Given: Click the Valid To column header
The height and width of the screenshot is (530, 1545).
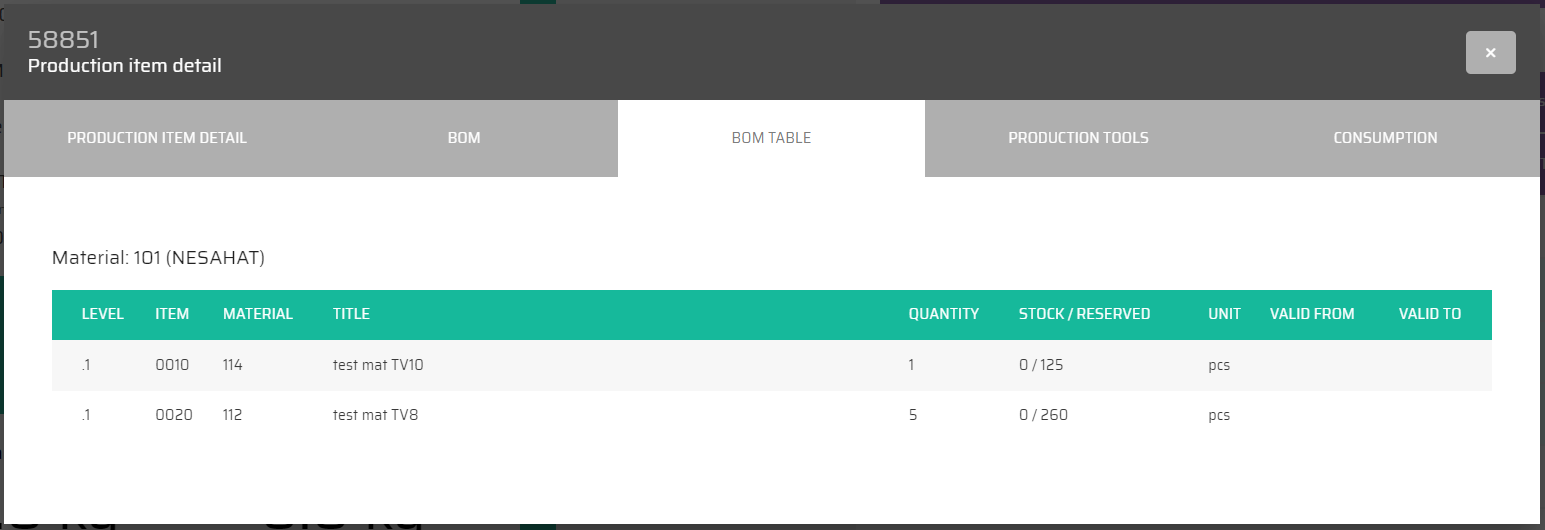Looking at the screenshot, I should pos(1429,314).
